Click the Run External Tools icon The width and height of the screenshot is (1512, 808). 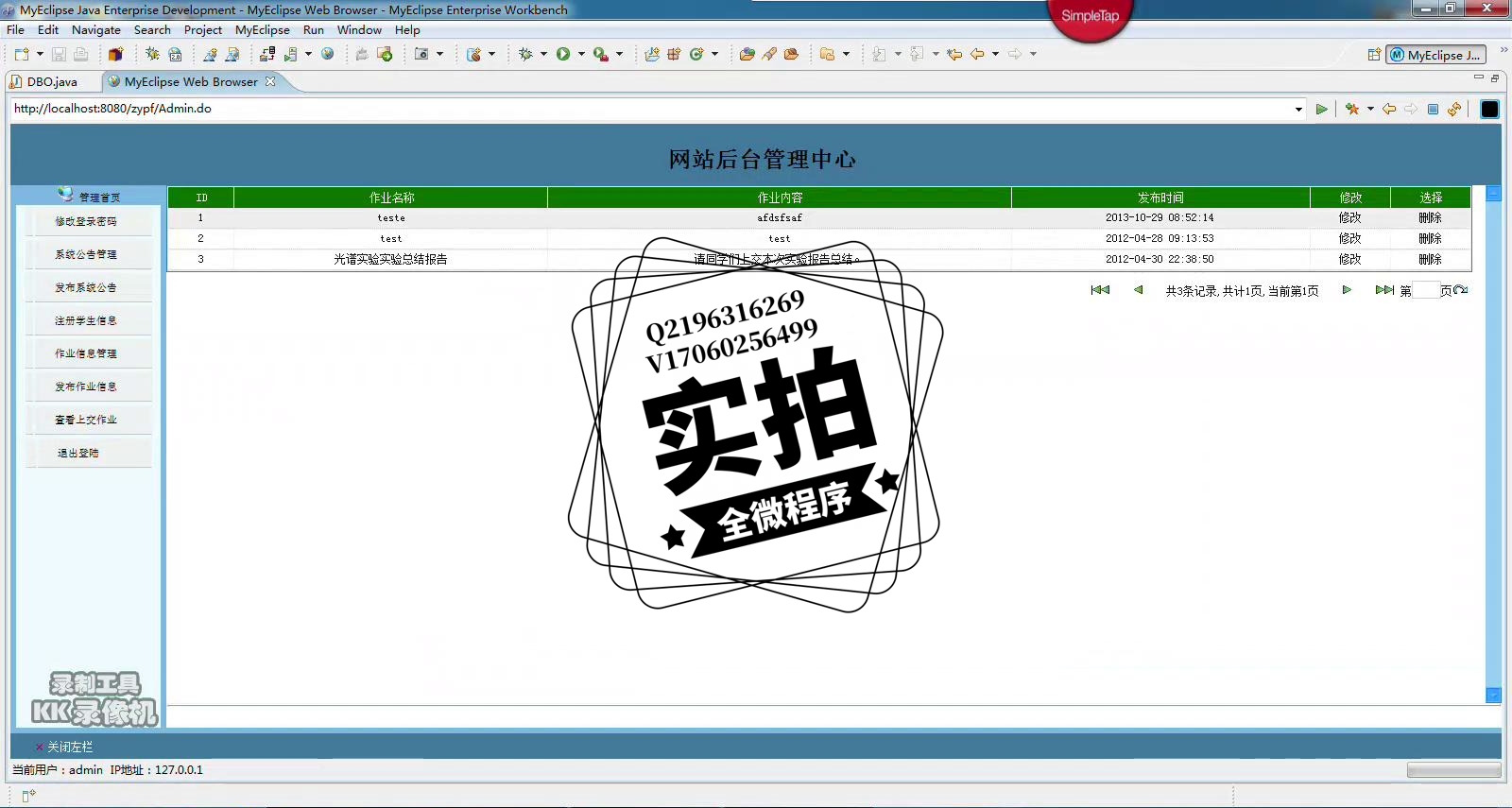pyautogui.click(x=600, y=54)
